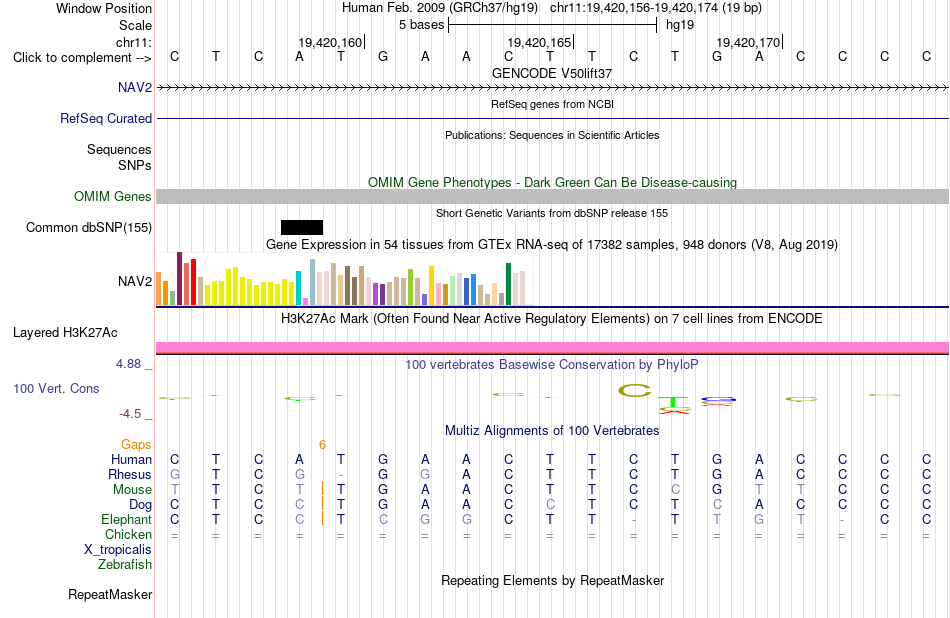
Task: Click the Publications: Sequences in Scientific Articles title
Action: [x=552, y=135]
